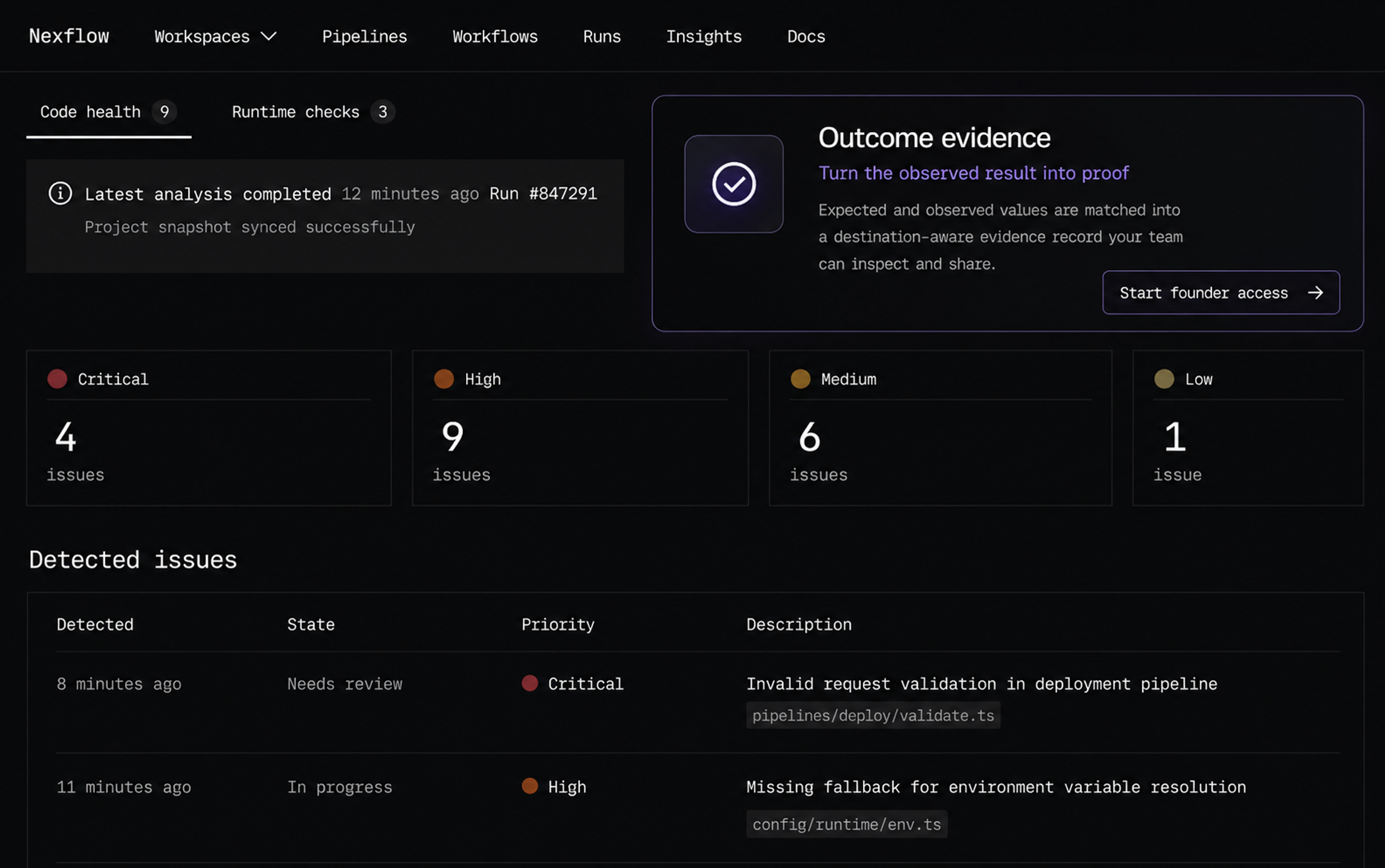Screen dimensions: 1385x868
Task: Click the olive Low dot in the card
Action: coord(1164,379)
